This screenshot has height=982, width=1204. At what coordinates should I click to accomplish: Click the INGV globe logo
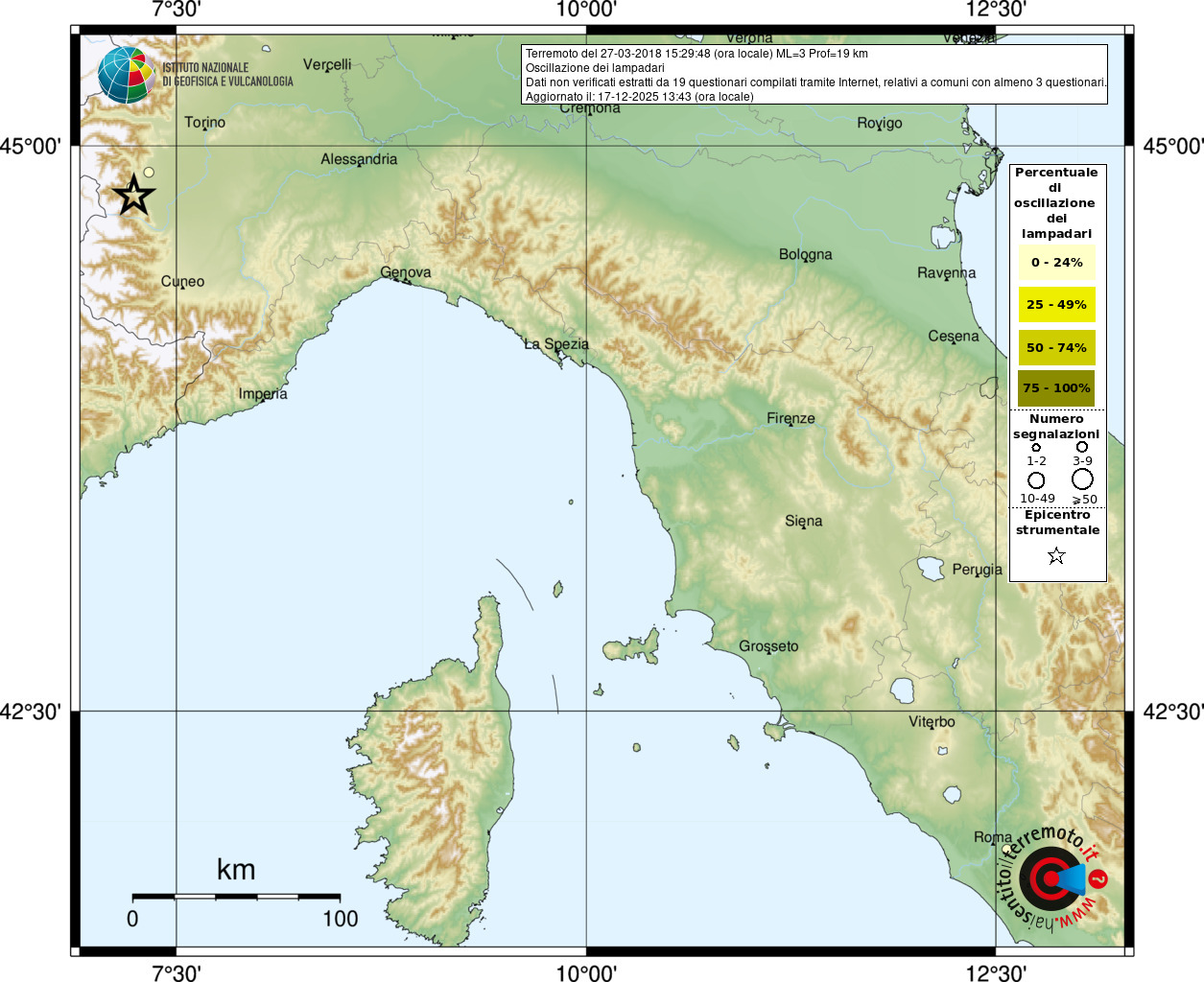tap(126, 75)
